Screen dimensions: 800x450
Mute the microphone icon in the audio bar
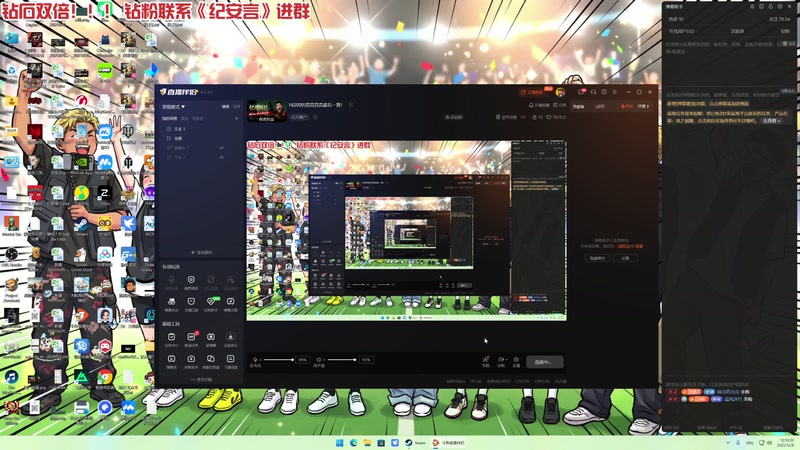pyautogui.click(x=255, y=360)
